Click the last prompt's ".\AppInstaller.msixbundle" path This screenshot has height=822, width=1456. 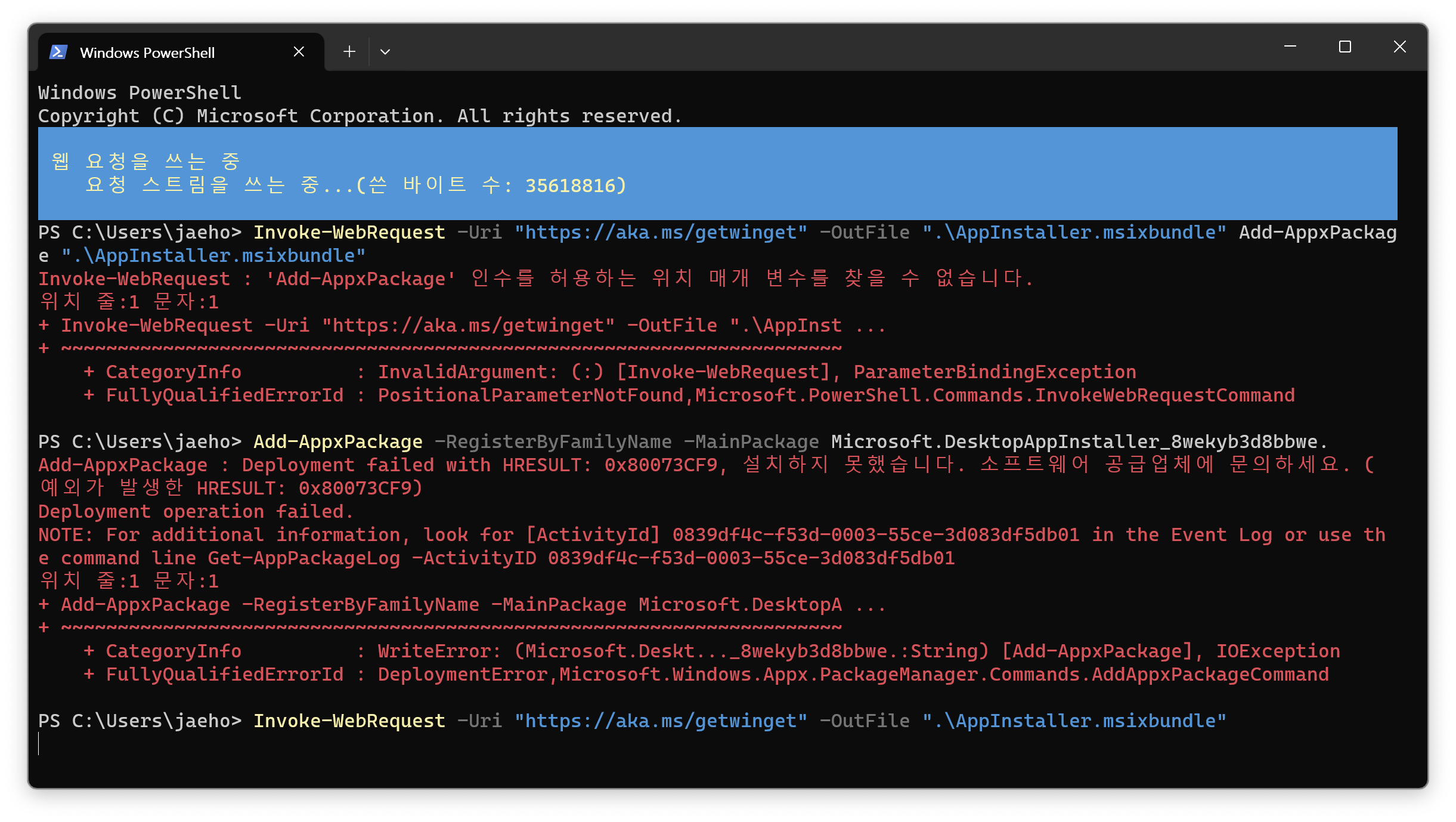[x=1074, y=721]
